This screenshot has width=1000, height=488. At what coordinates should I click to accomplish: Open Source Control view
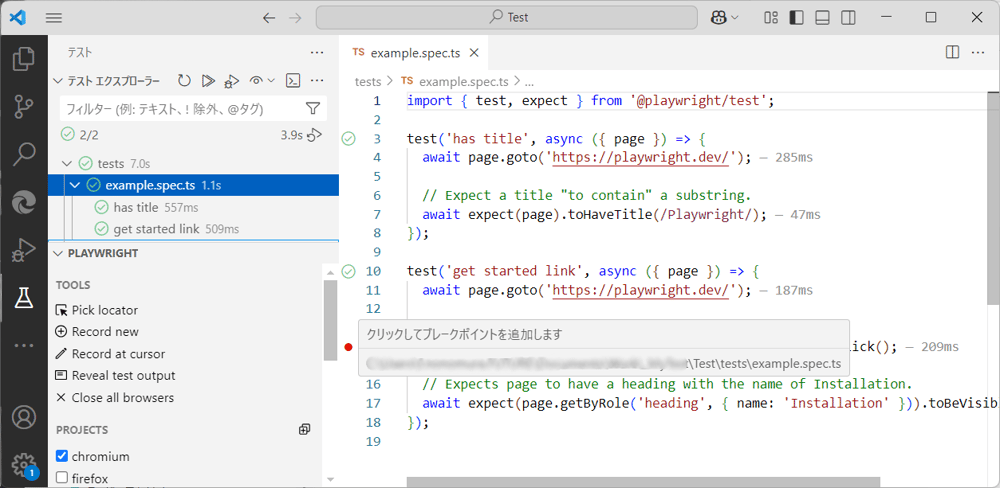coord(24,106)
